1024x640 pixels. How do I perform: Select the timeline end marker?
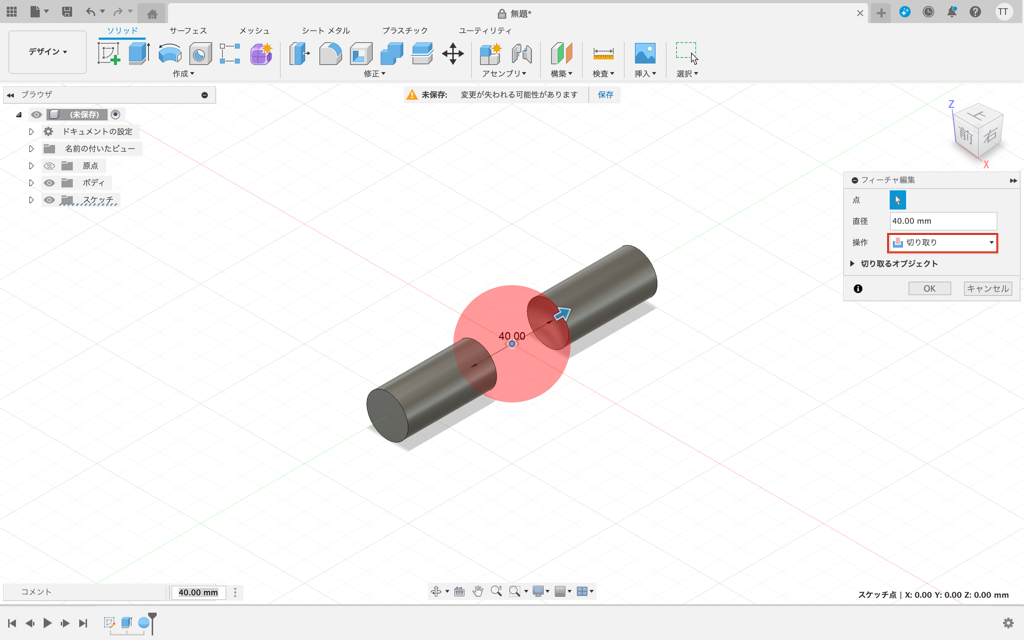click(152, 623)
